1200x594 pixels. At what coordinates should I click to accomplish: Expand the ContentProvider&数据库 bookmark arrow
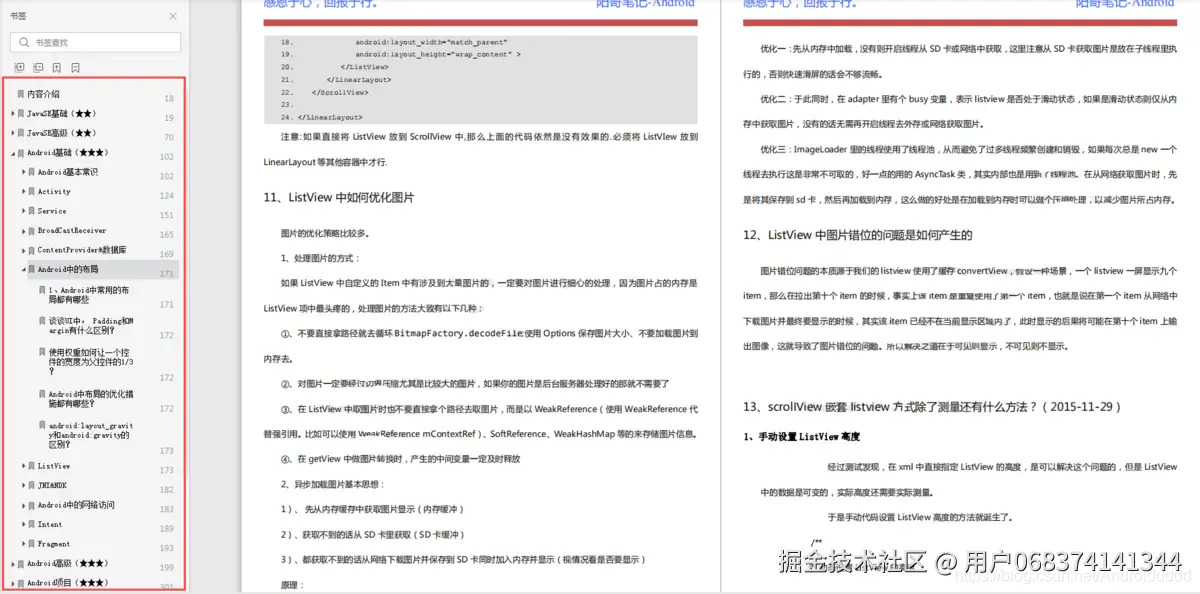(x=23, y=250)
